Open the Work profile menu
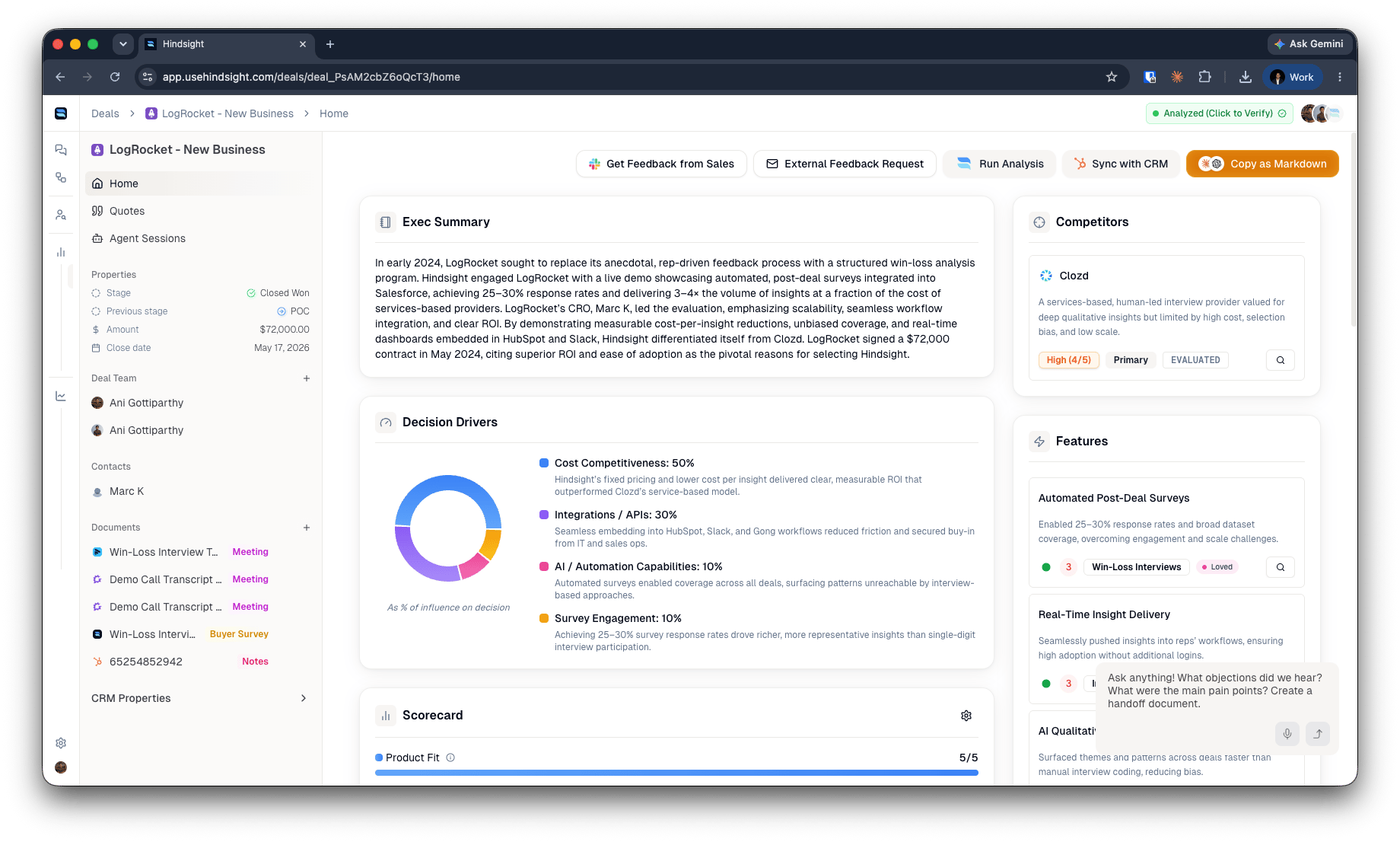1400x842 pixels. click(1293, 77)
